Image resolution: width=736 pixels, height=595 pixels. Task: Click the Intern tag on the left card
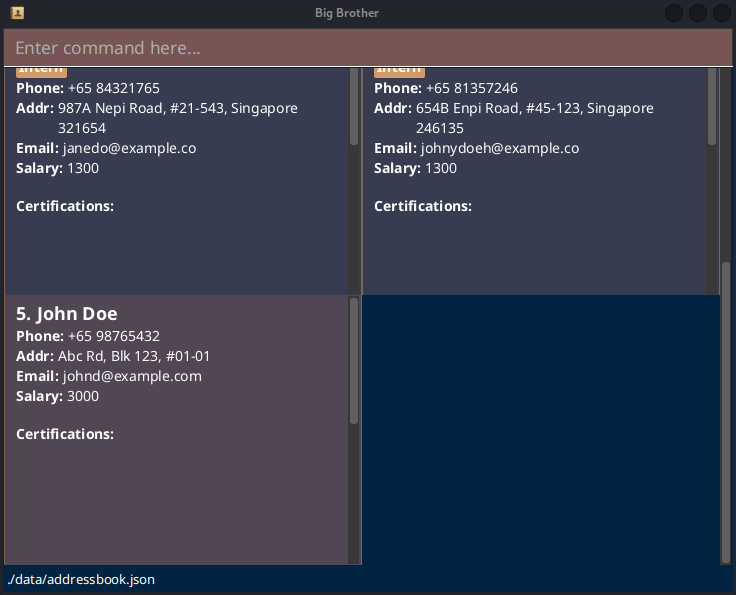pyautogui.click(x=41, y=70)
